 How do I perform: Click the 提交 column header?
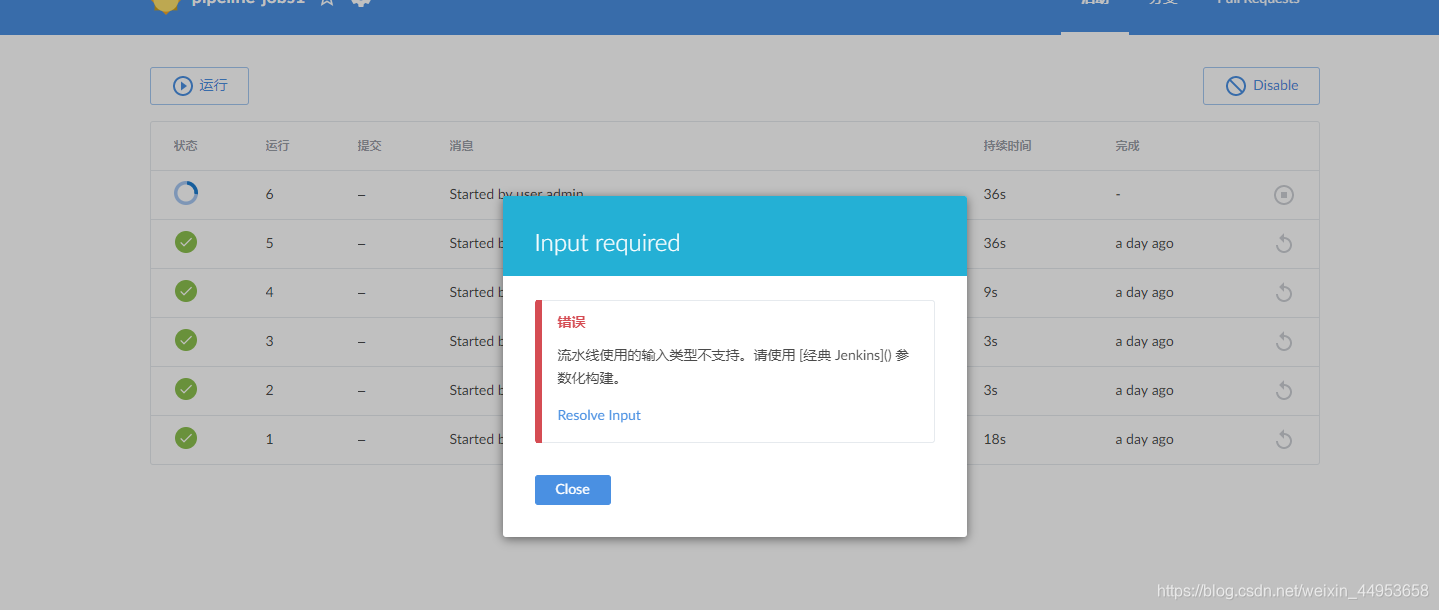(370, 146)
